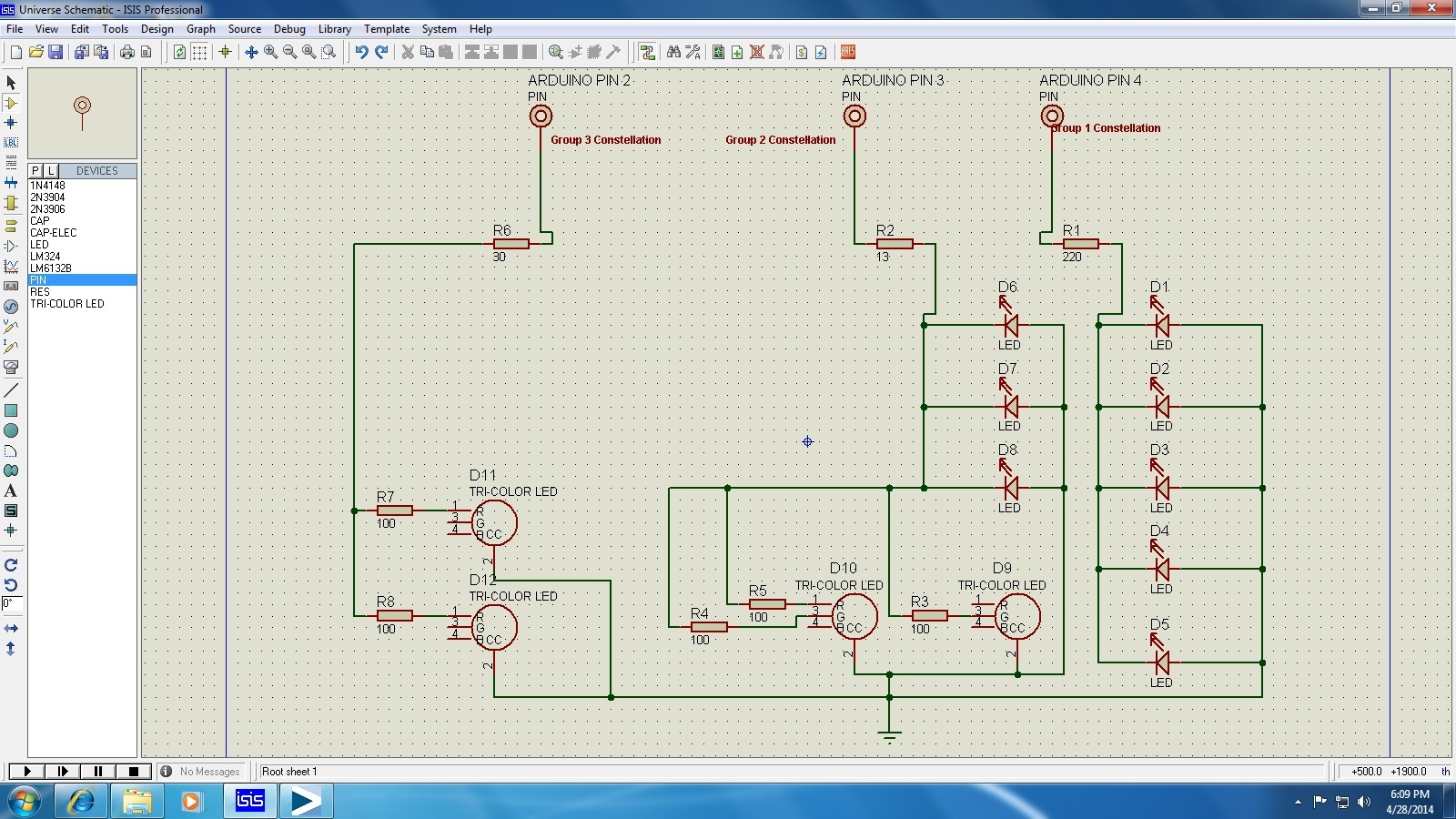1456x819 pixels.
Task: Open the ISIS app in taskbar
Action: pyautogui.click(x=249, y=801)
